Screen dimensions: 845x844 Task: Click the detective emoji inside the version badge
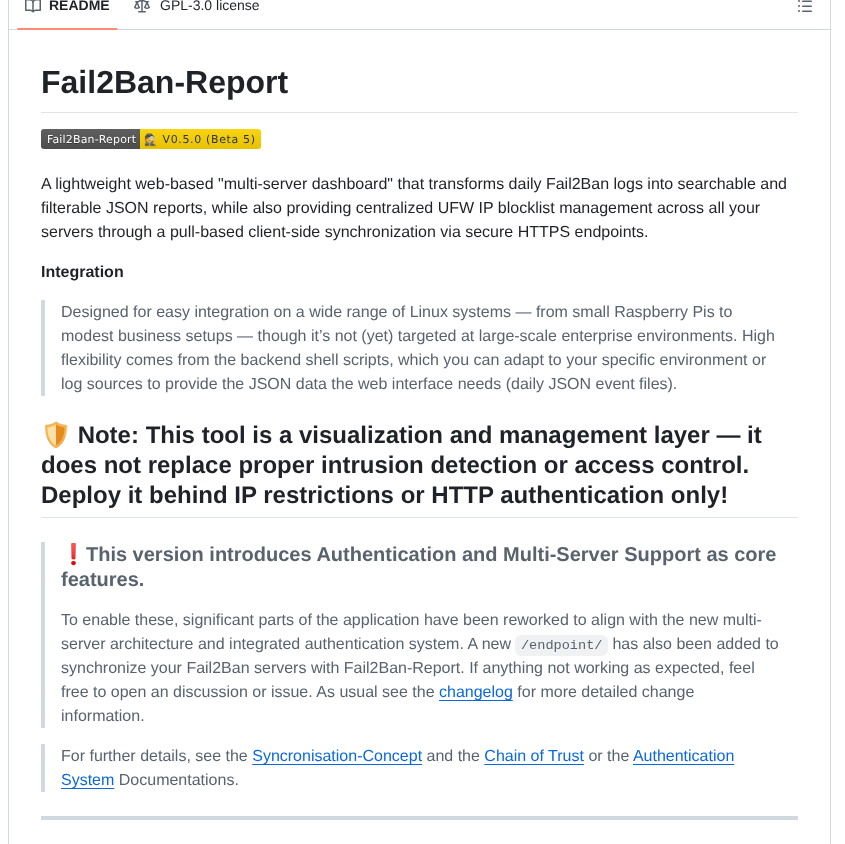point(152,139)
